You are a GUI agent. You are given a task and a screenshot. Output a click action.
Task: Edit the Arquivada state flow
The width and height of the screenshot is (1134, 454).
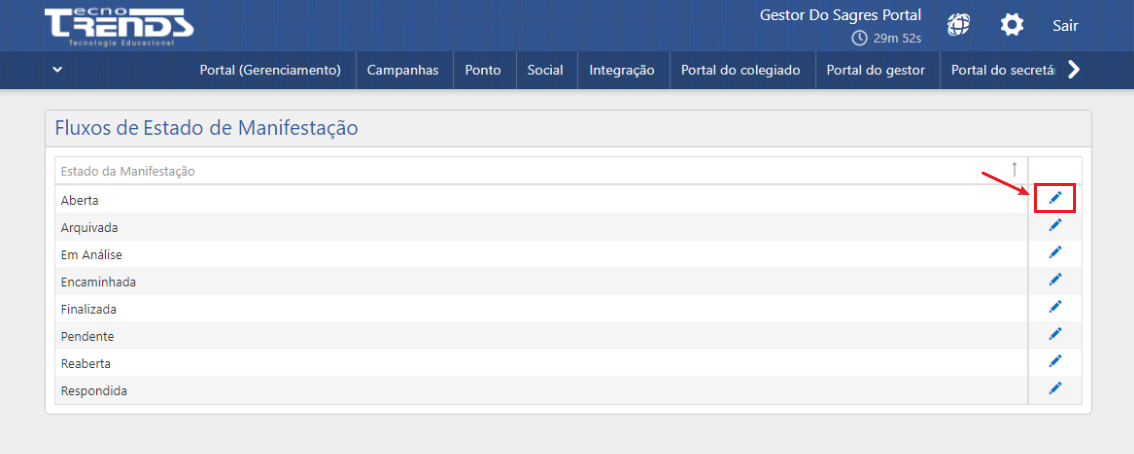(x=1055, y=225)
